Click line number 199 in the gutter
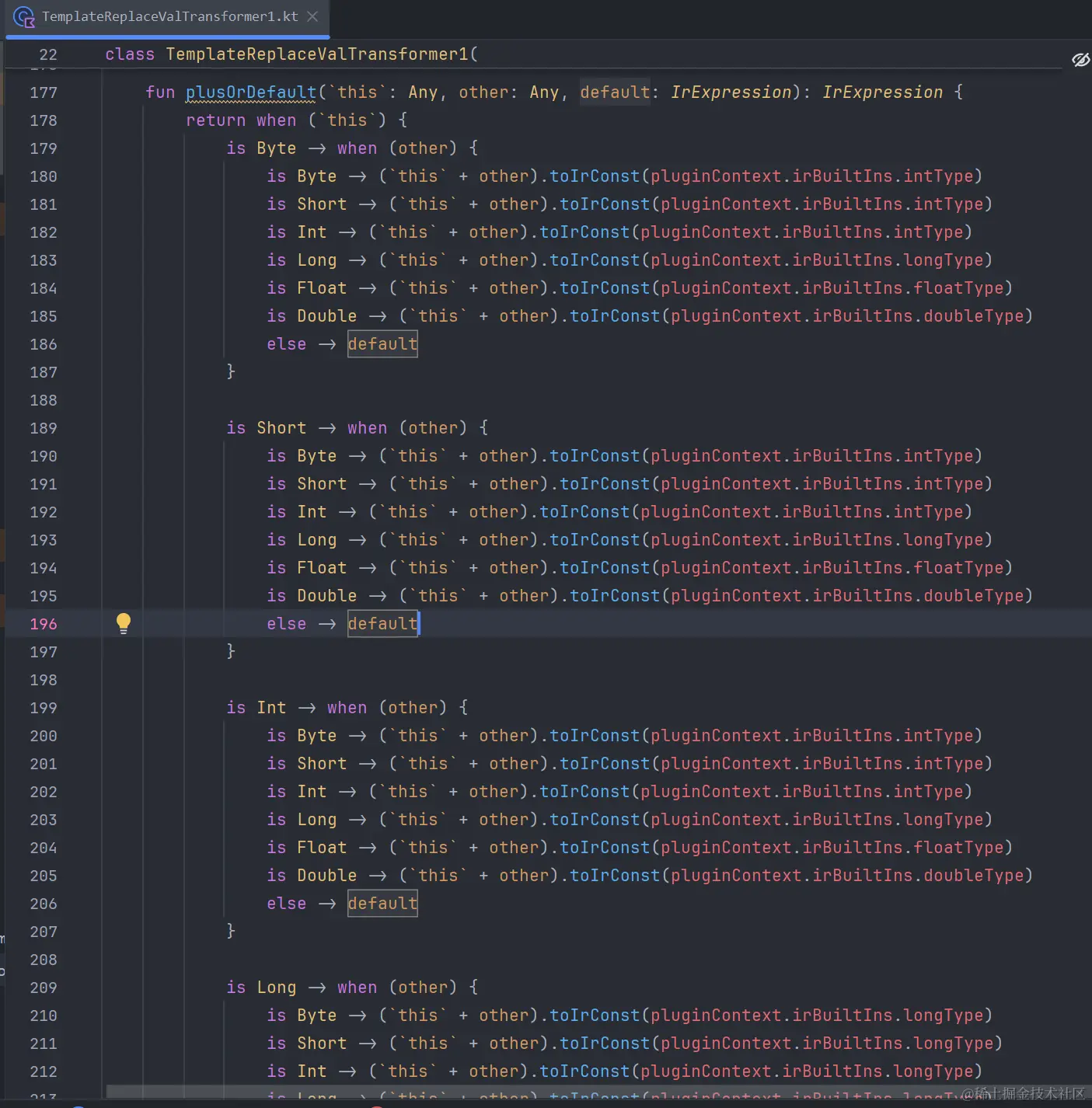This screenshot has height=1108, width=1092. pyautogui.click(x=44, y=708)
